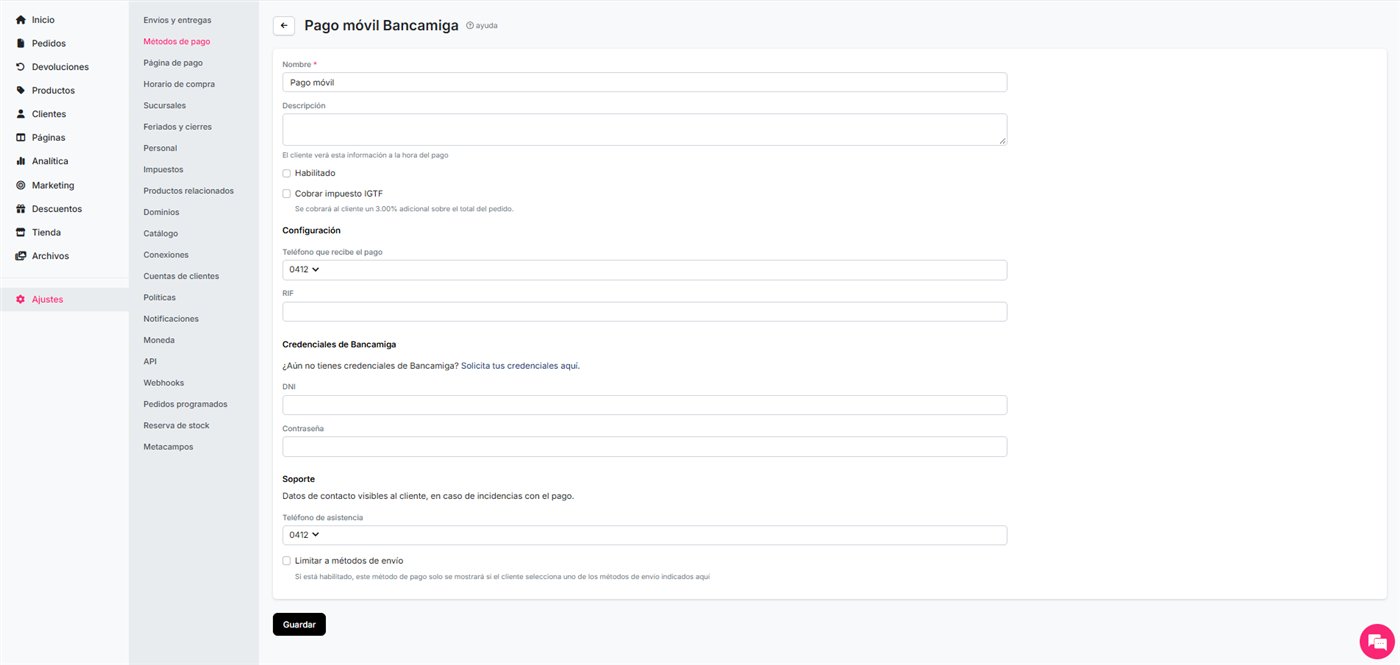Viewport: 1400px width, 665px height.
Task: Select Metacampos in settings menu
Action: click(169, 447)
